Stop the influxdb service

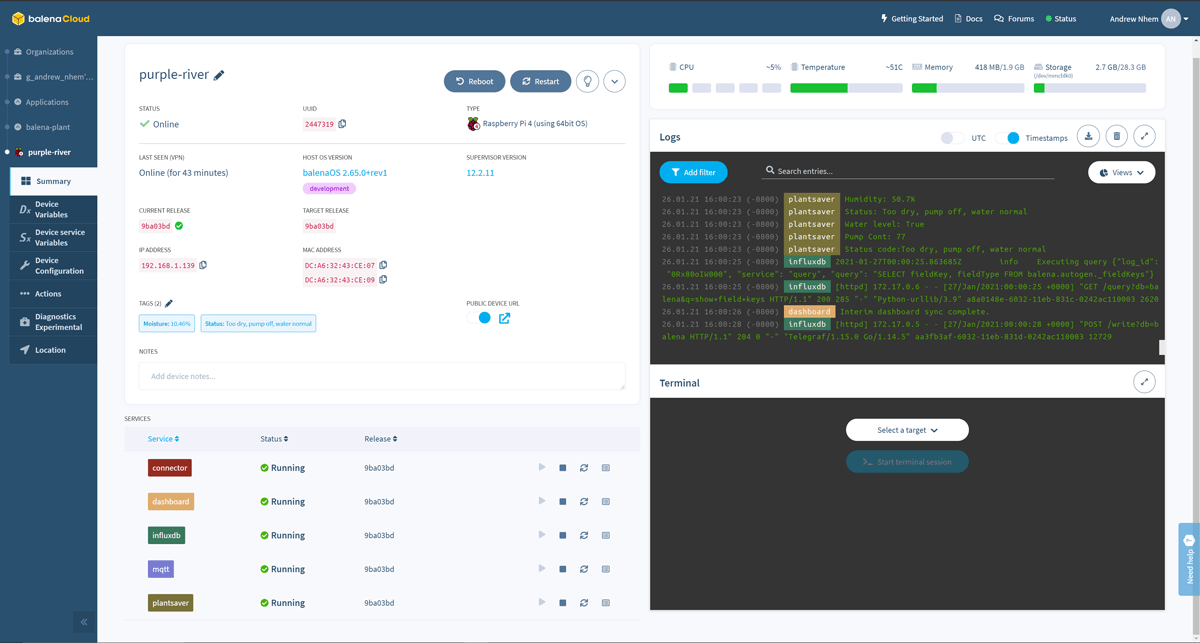coord(563,535)
